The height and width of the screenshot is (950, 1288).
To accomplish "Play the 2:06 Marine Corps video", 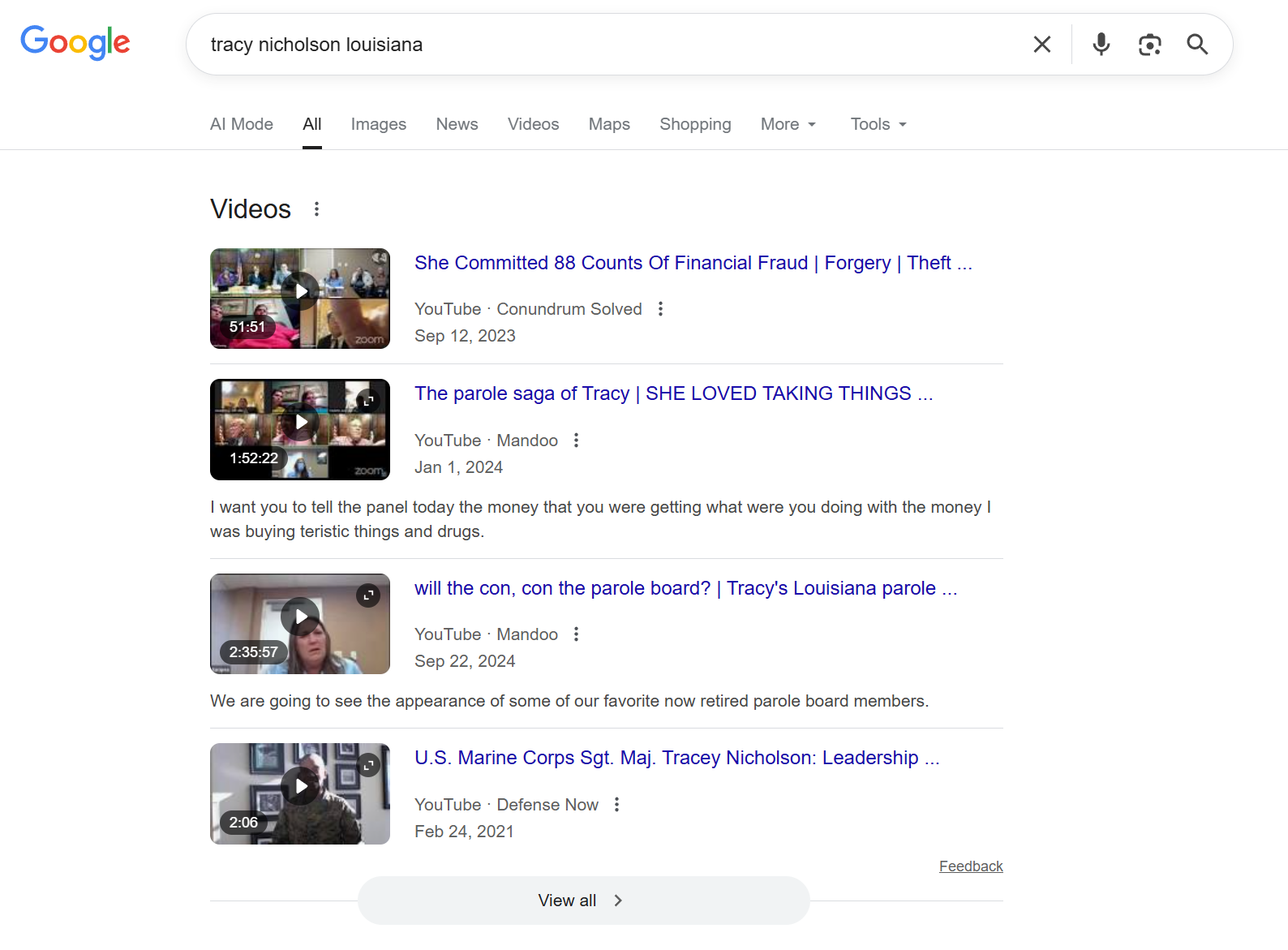I will tap(300, 793).
